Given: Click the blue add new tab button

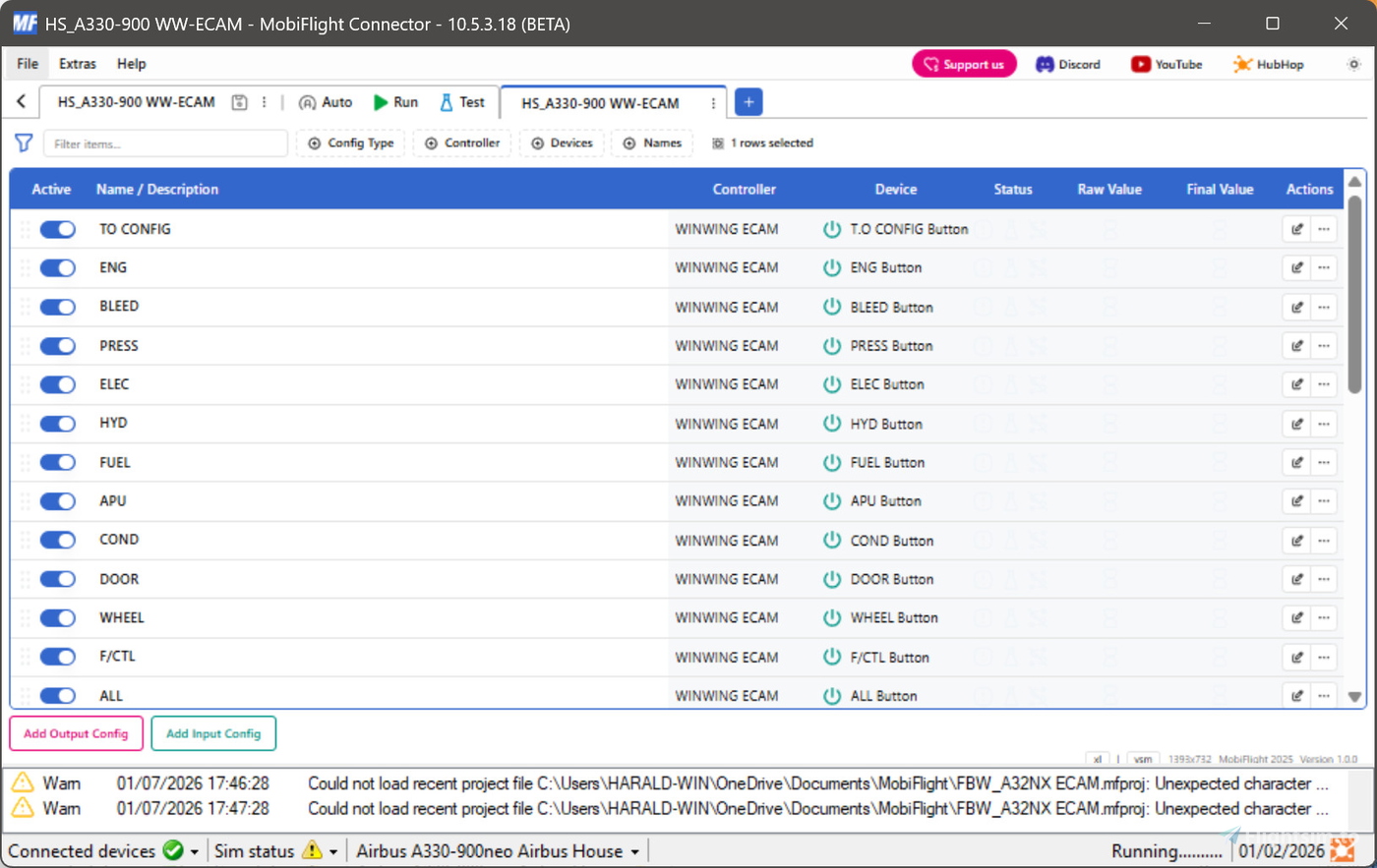Looking at the screenshot, I should [748, 102].
